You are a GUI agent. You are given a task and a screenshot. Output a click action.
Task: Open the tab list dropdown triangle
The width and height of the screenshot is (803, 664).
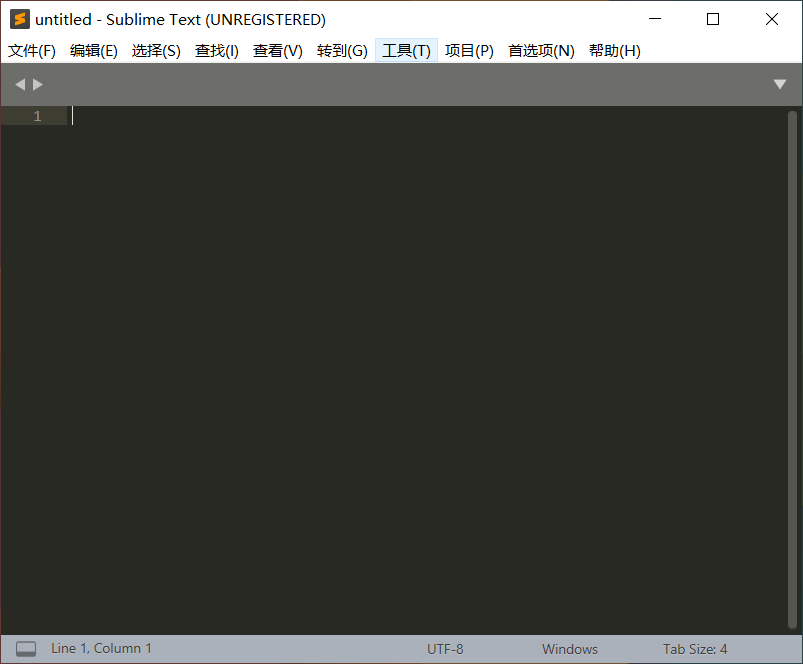pos(780,85)
